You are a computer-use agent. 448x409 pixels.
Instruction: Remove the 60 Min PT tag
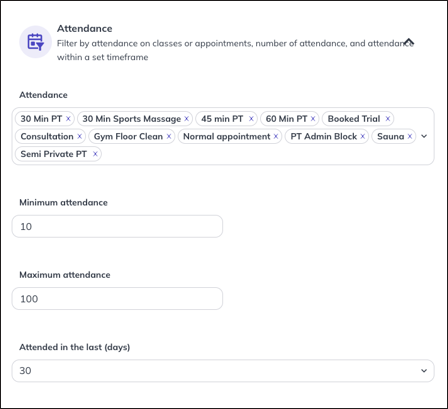[x=313, y=119]
